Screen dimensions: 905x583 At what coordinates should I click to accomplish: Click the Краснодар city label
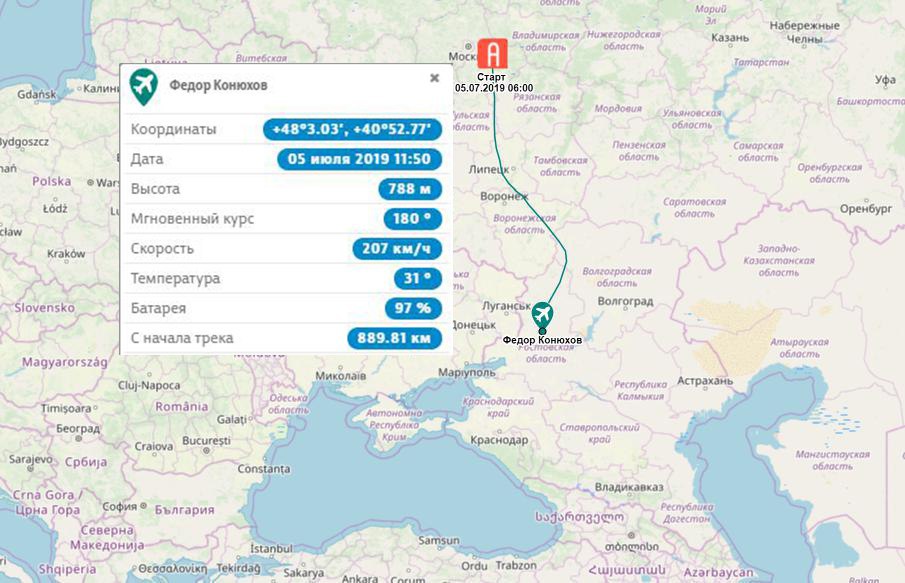point(499,440)
